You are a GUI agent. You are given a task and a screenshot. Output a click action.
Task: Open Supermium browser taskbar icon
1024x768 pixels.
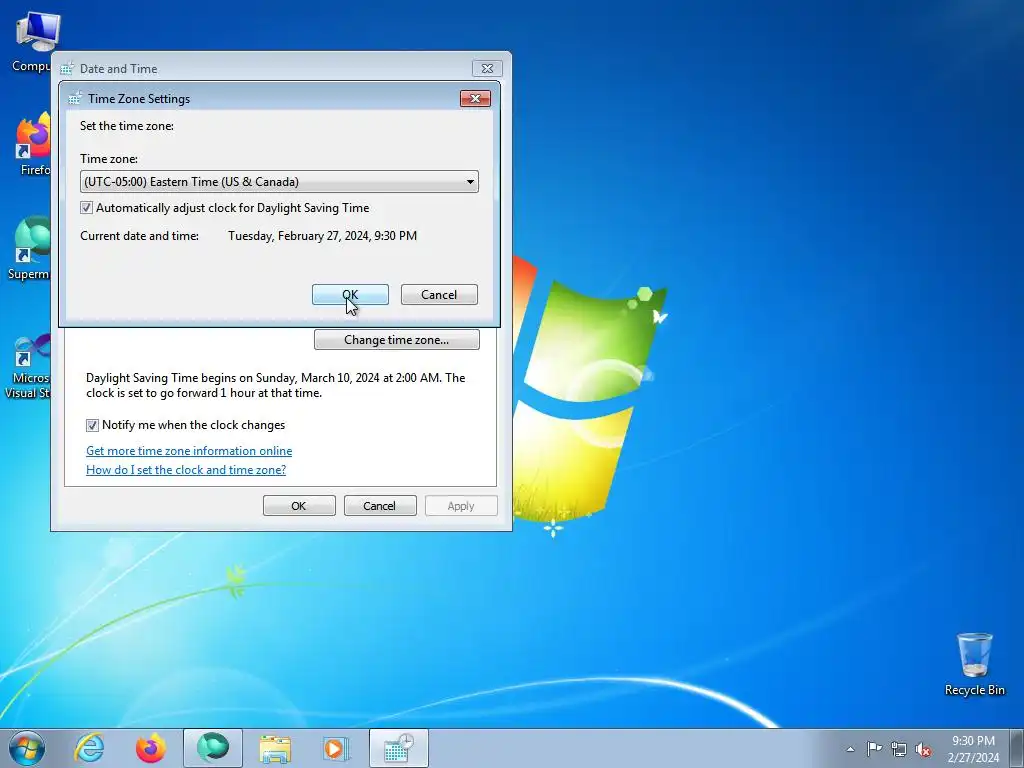click(x=213, y=748)
